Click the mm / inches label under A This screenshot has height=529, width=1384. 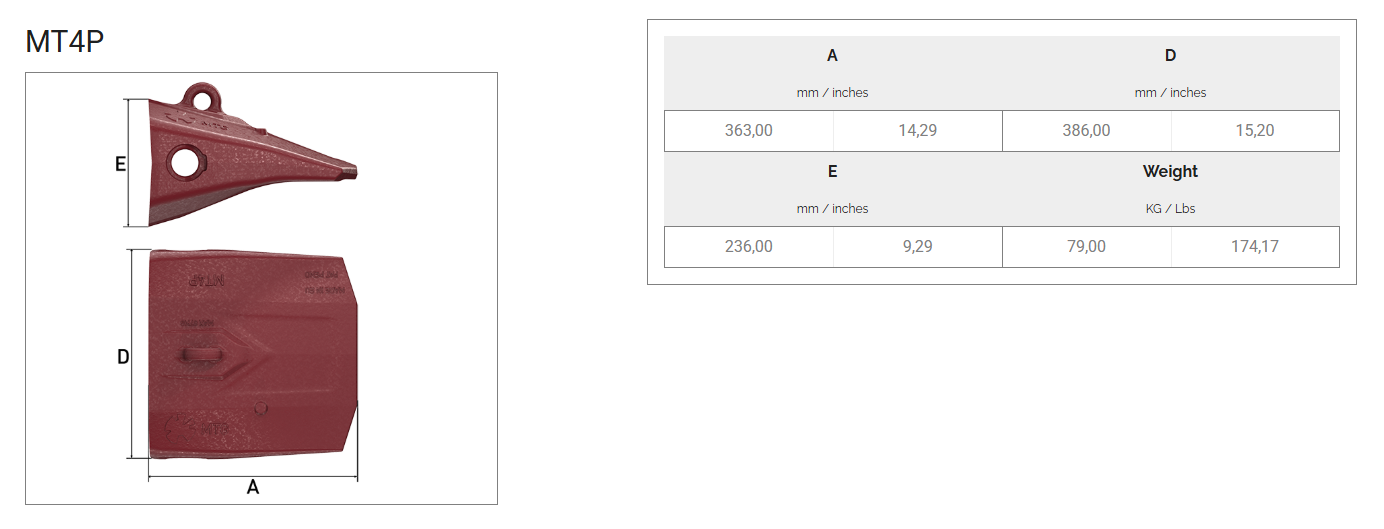[x=832, y=93]
